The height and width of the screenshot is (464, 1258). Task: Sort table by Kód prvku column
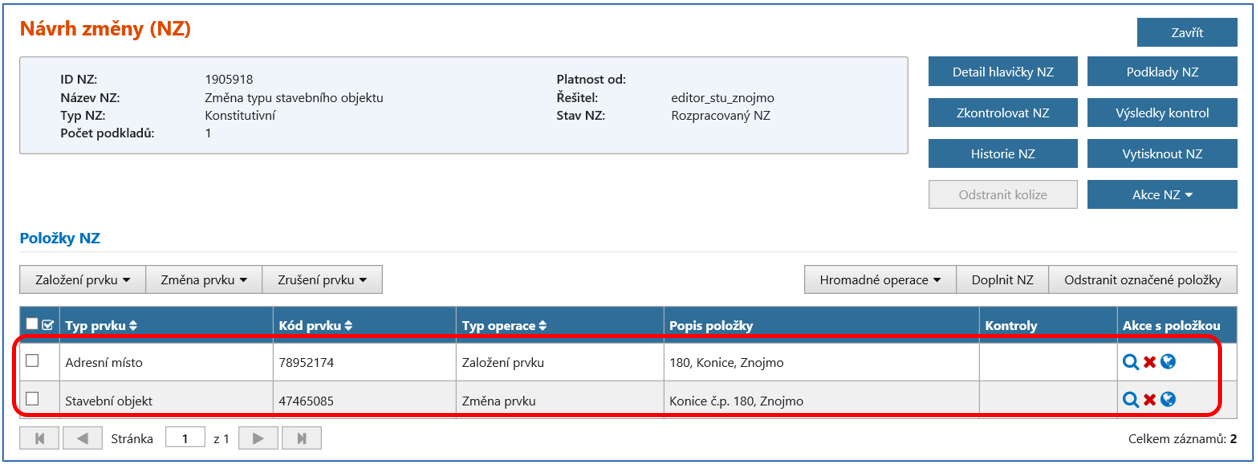click(x=314, y=325)
